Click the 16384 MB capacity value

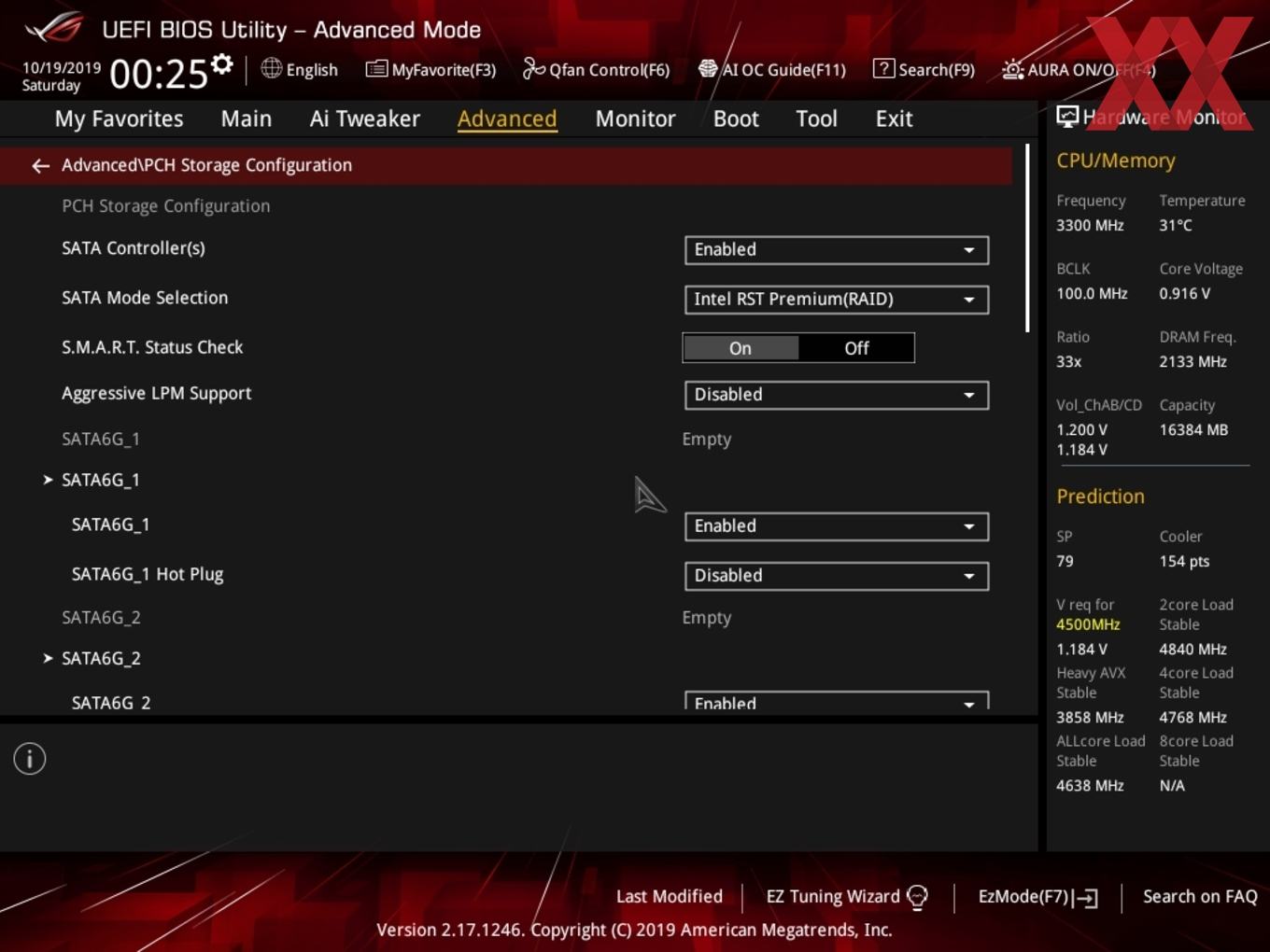tap(1193, 429)
